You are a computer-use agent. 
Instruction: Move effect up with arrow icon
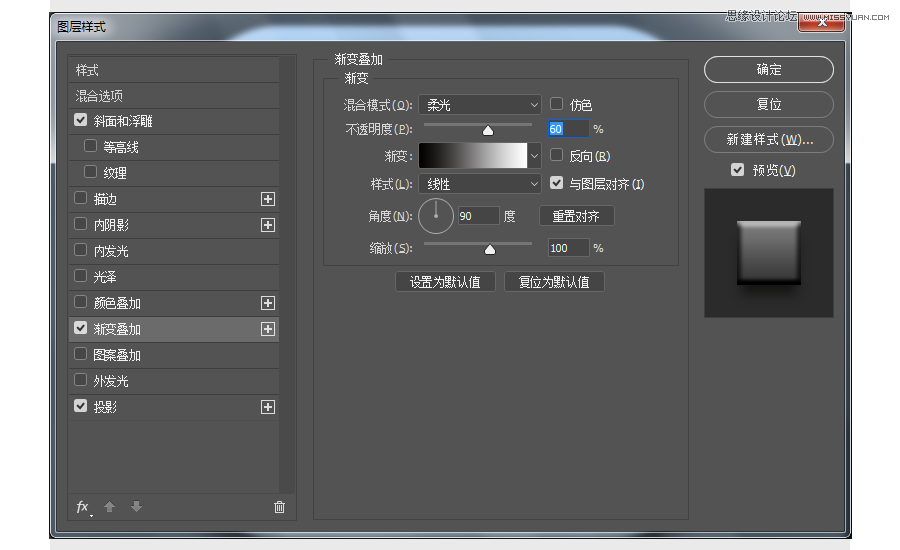coord(109,506)
